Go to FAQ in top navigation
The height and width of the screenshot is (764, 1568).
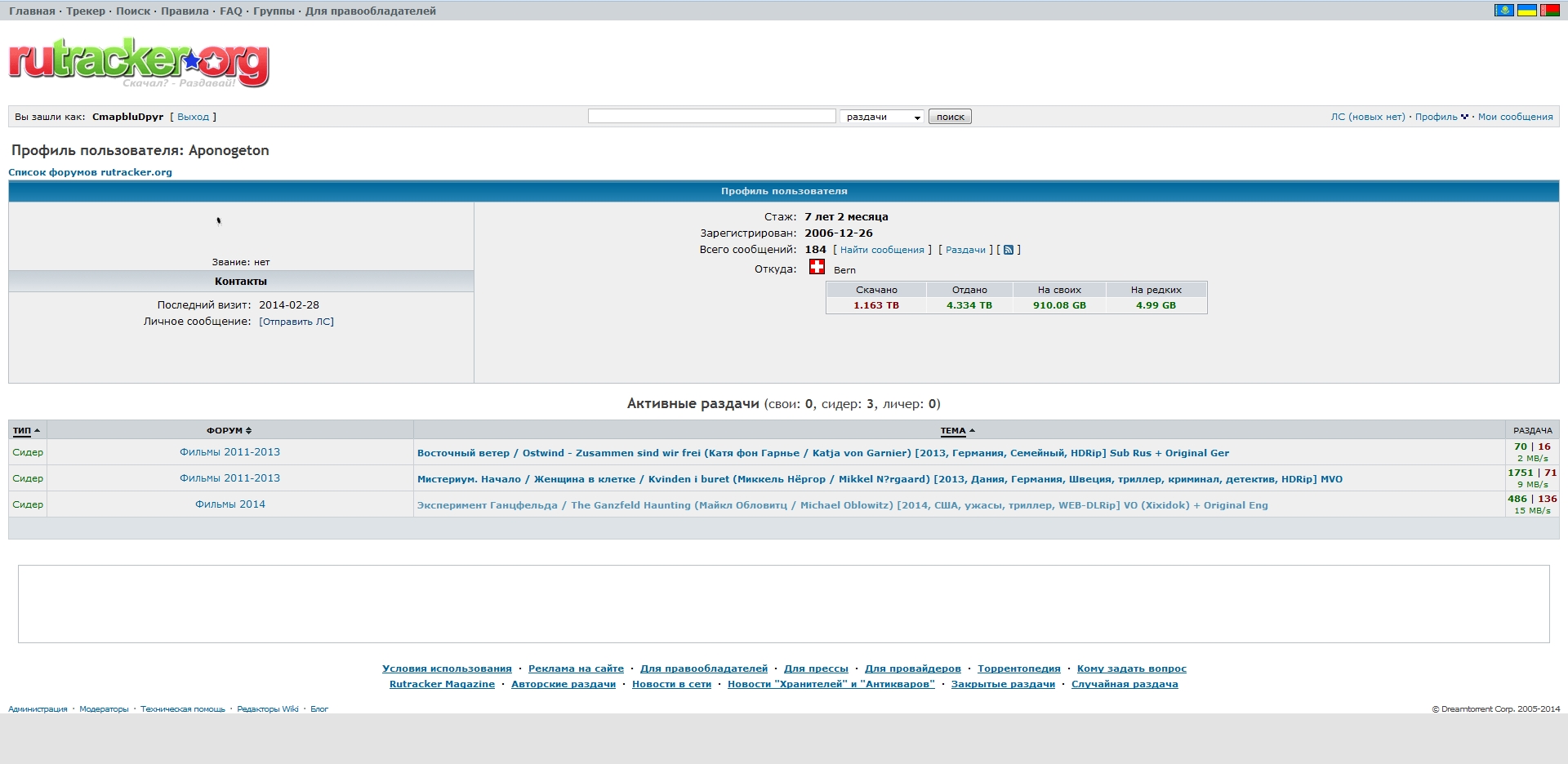click(231, 11)
